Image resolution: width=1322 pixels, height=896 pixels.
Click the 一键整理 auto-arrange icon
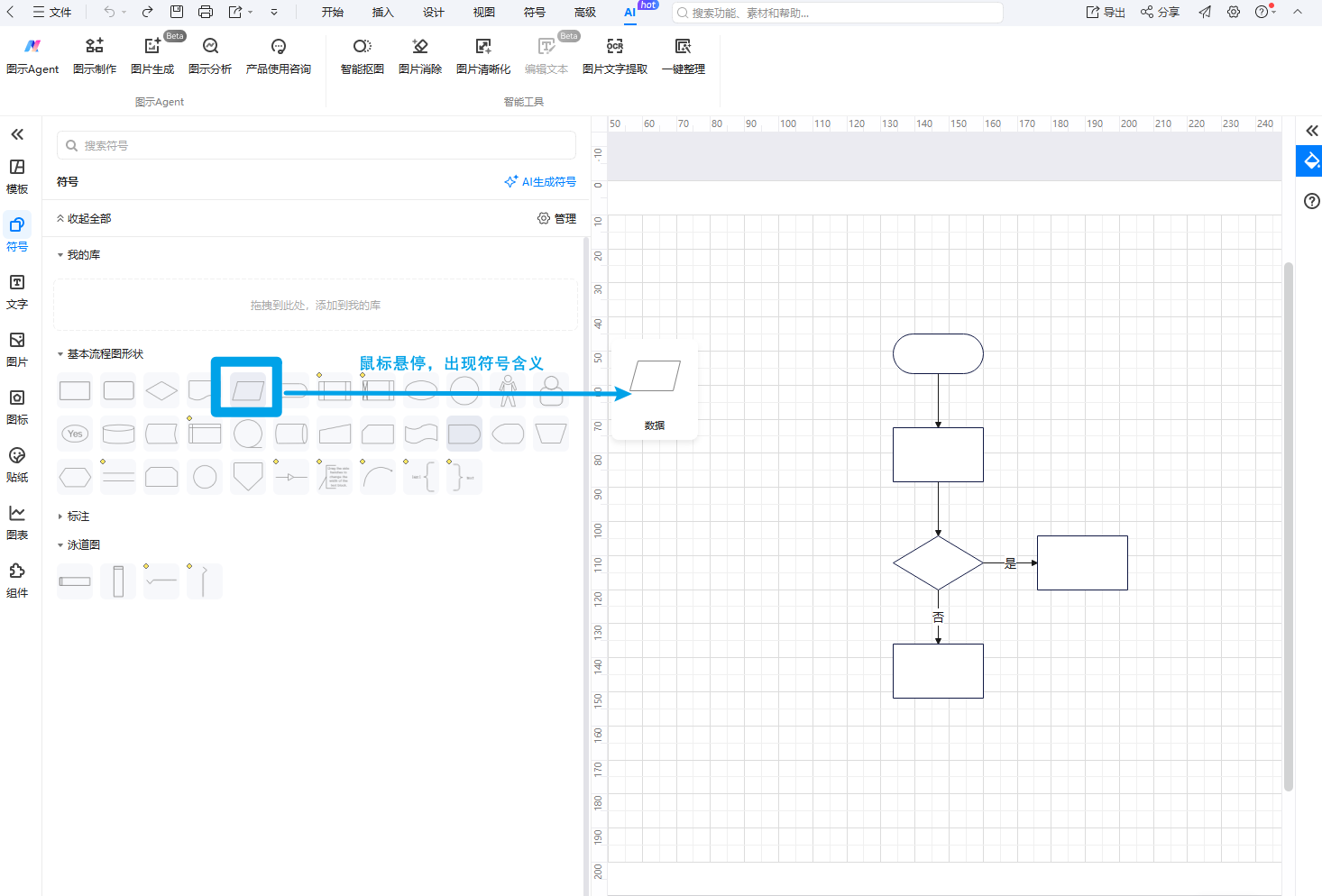[x=683, y=56]
